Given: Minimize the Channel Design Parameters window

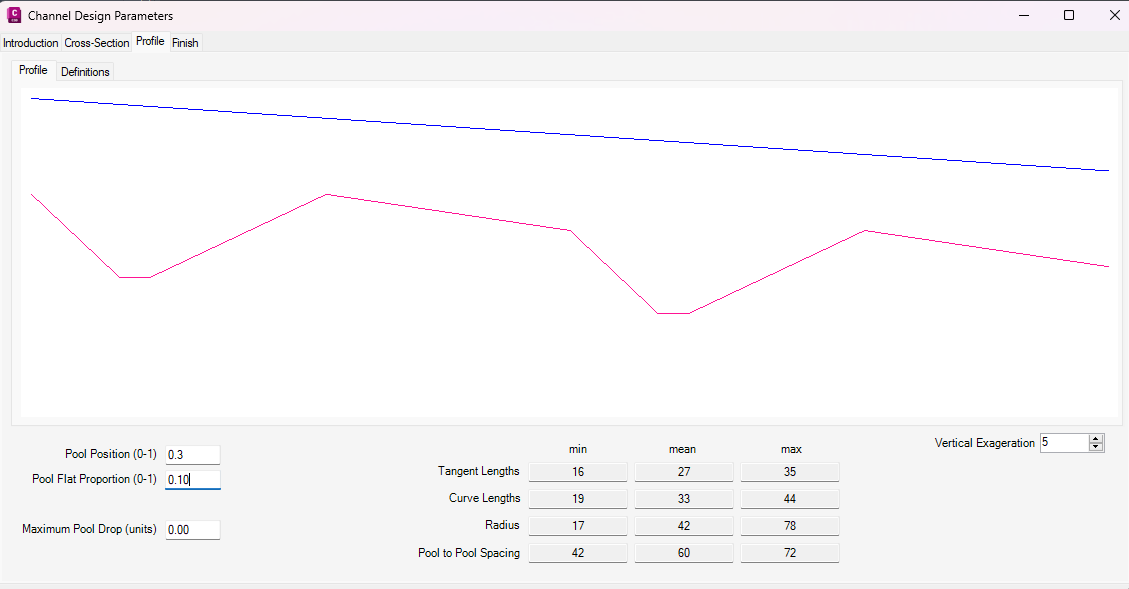Looking at the screenshot, I should (1023, 15).
